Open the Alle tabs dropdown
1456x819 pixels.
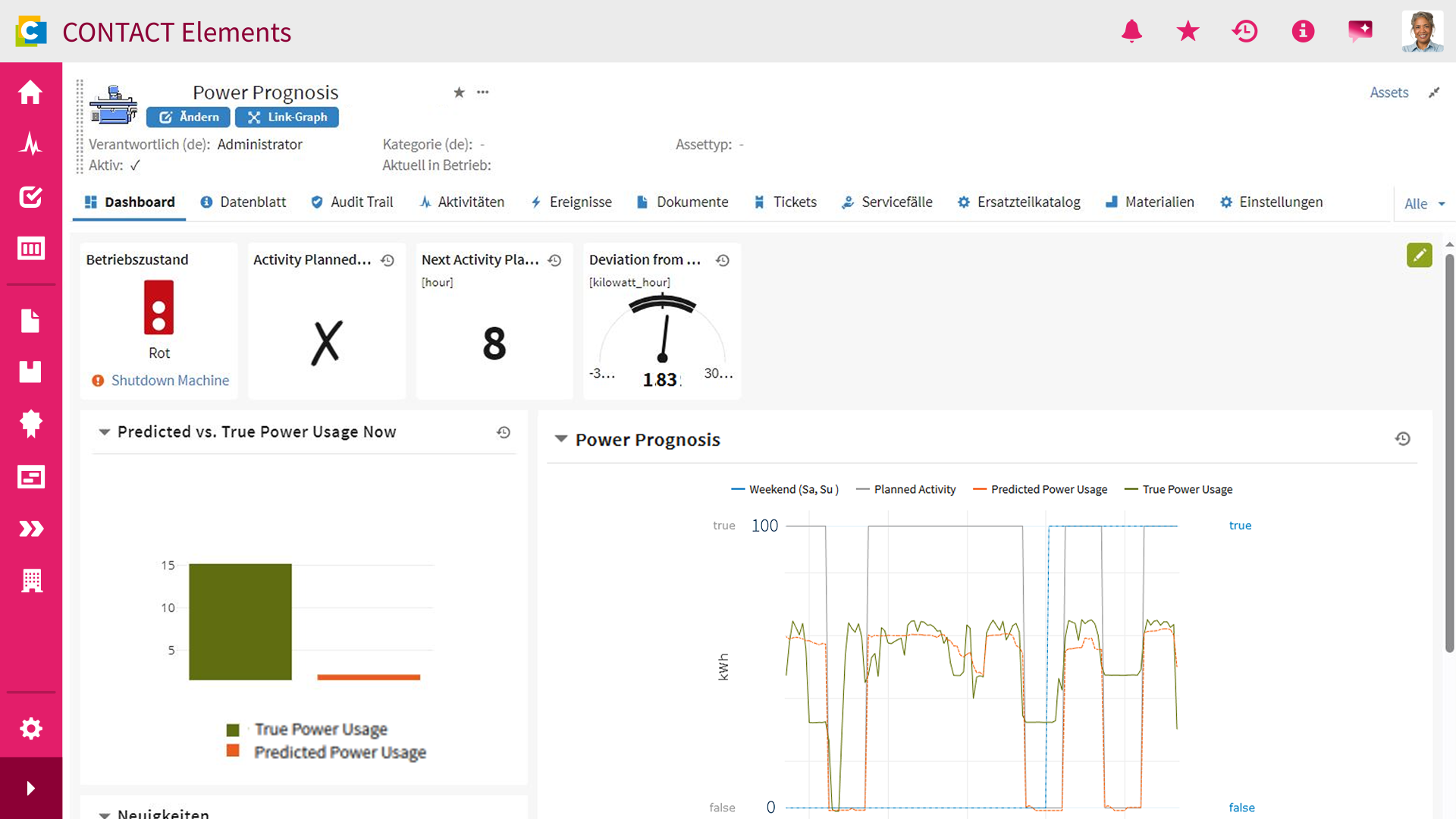[1425, 203]
